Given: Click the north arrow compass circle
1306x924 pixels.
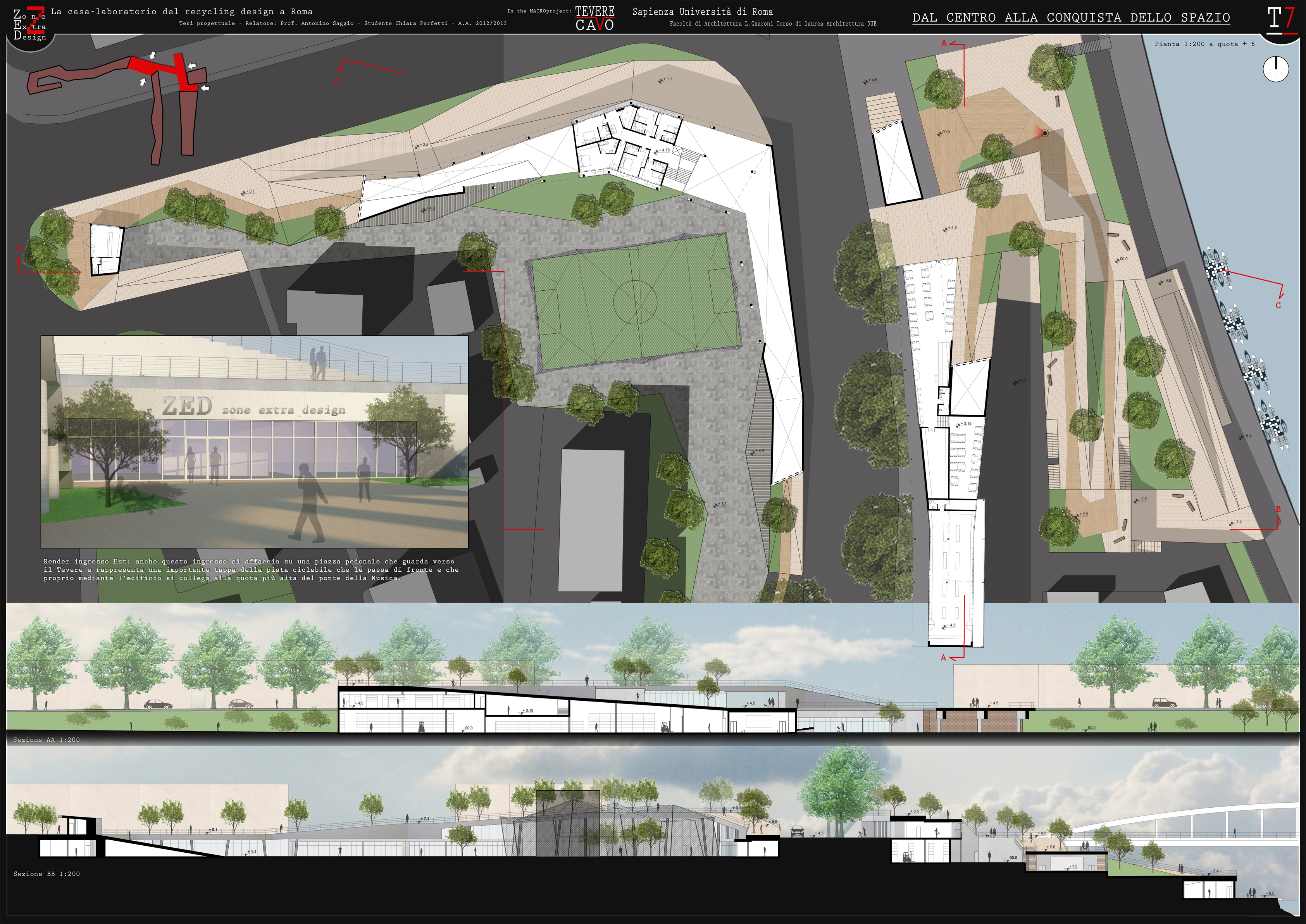Looking at the screenshot, I should click(1275, 69).
